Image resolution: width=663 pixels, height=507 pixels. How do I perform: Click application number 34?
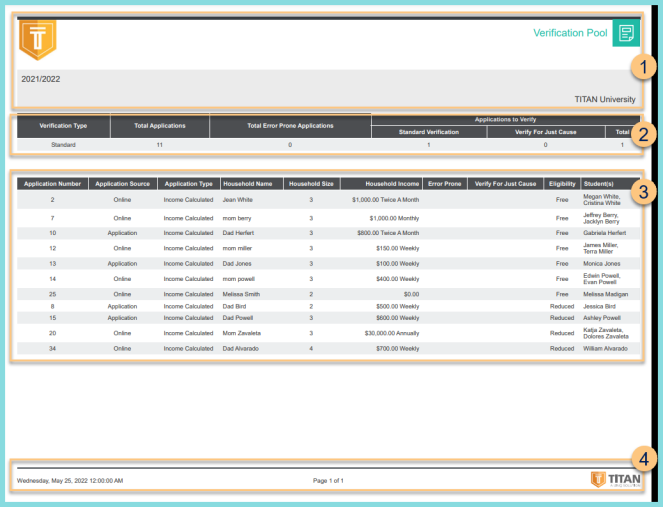pyautogui.click(x=52, y=349)
